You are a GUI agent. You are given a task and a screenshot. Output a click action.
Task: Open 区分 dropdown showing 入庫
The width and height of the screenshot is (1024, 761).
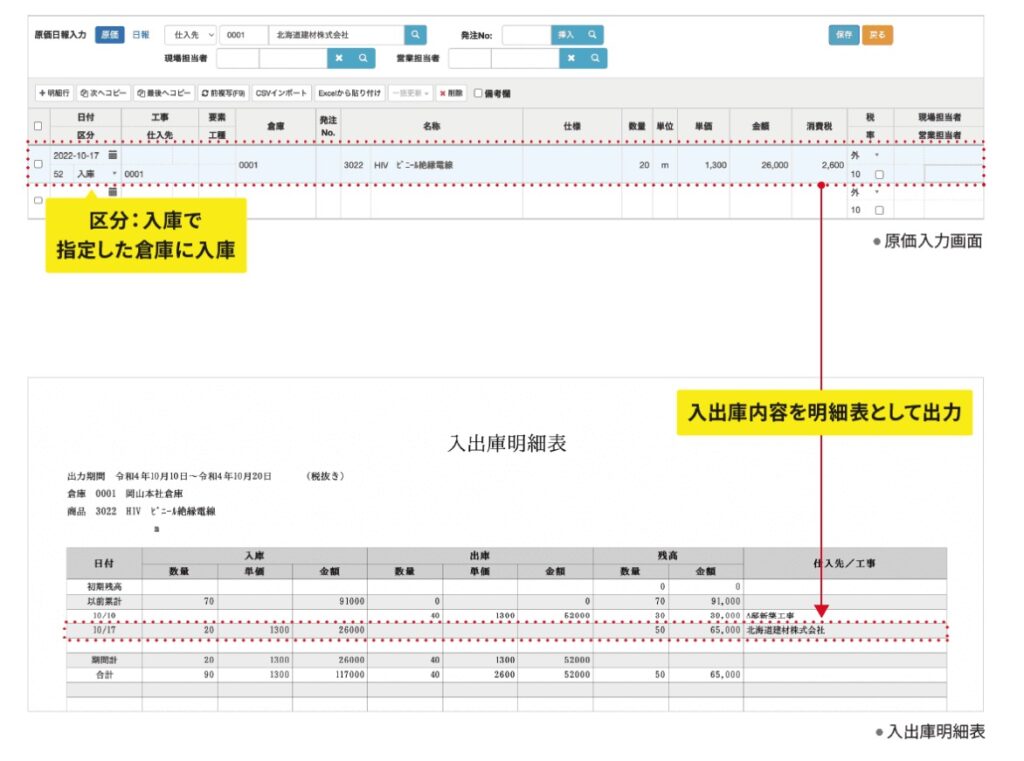[97, 174]
